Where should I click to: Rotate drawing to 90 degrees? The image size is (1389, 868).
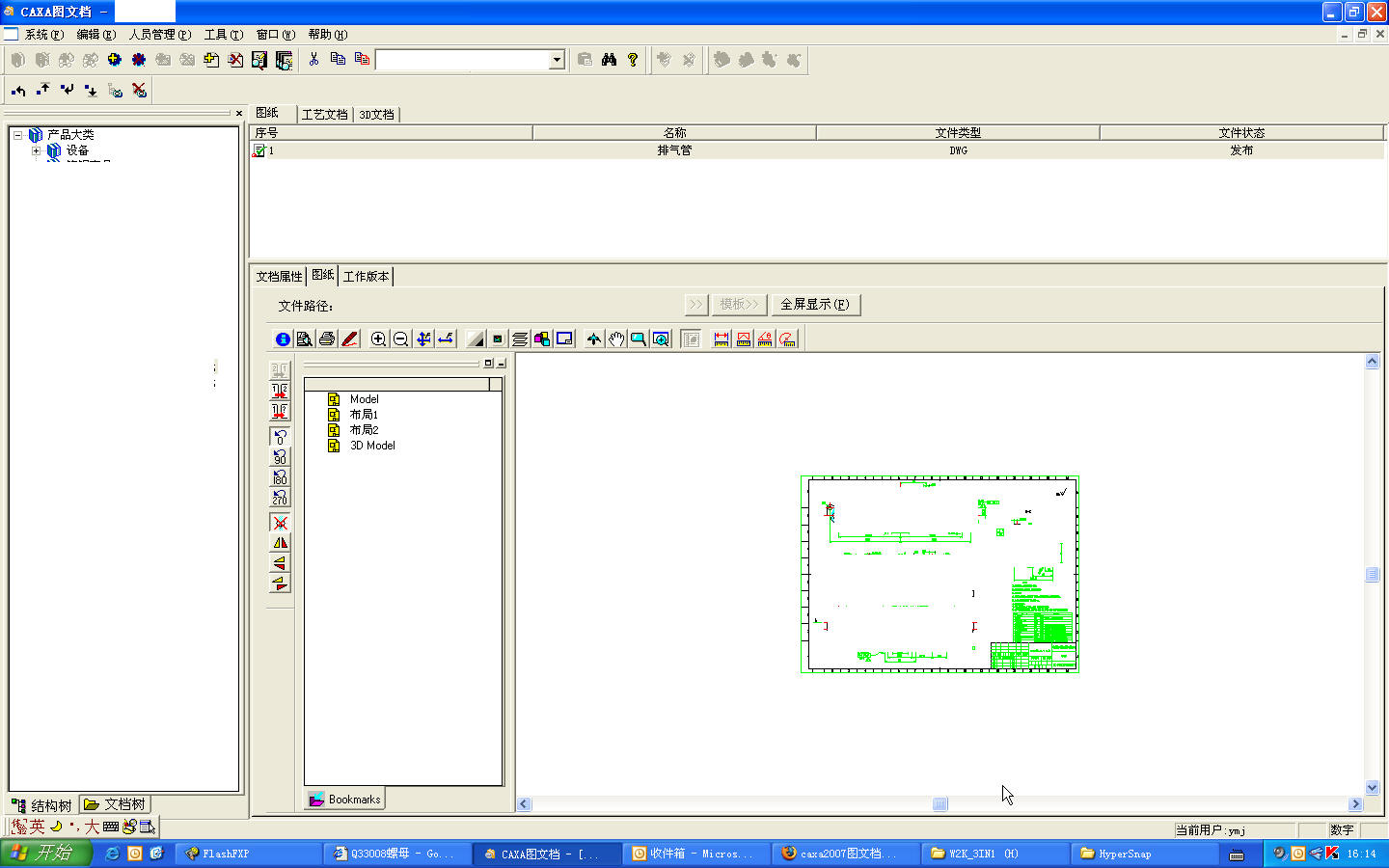(x=280, y=456)
